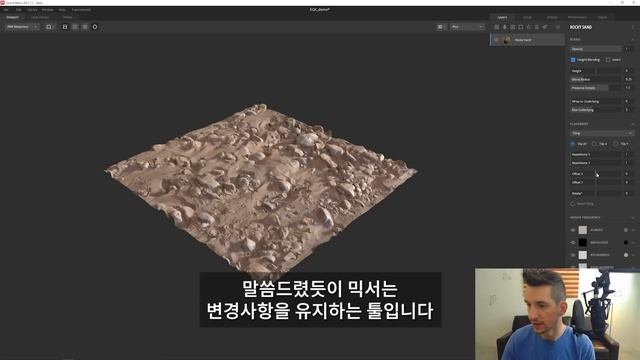Click the Wrap to Underlying slider

coord(595,101)
